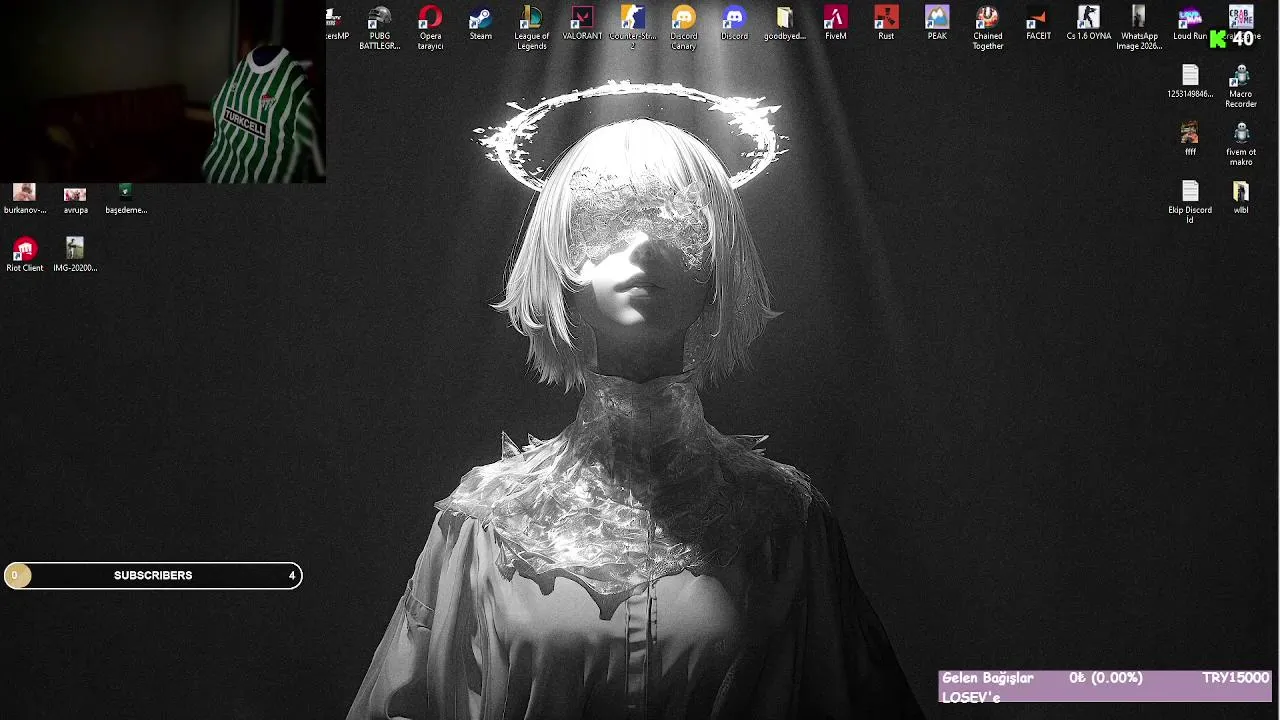Image resolution: width=1280 pixels, height=720 pixels.
Task: Open the Macro Recorder shortcut
Action: [1241, 85]
